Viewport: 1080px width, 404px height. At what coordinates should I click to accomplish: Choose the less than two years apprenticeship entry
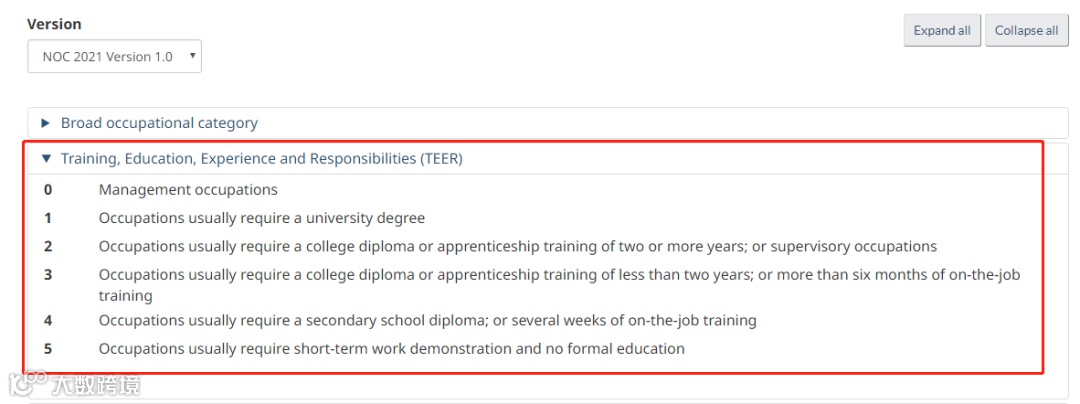pyautogui.click(x=558, y=274)
